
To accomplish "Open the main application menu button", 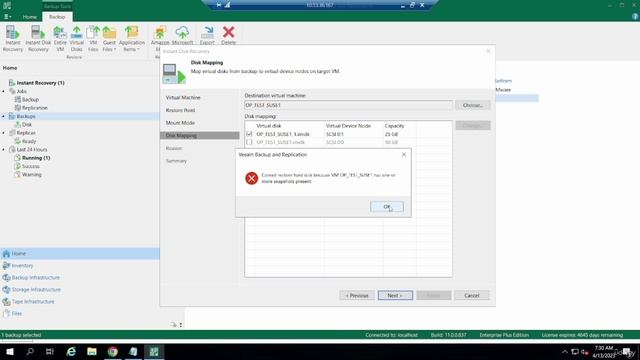I will (7, 17).
